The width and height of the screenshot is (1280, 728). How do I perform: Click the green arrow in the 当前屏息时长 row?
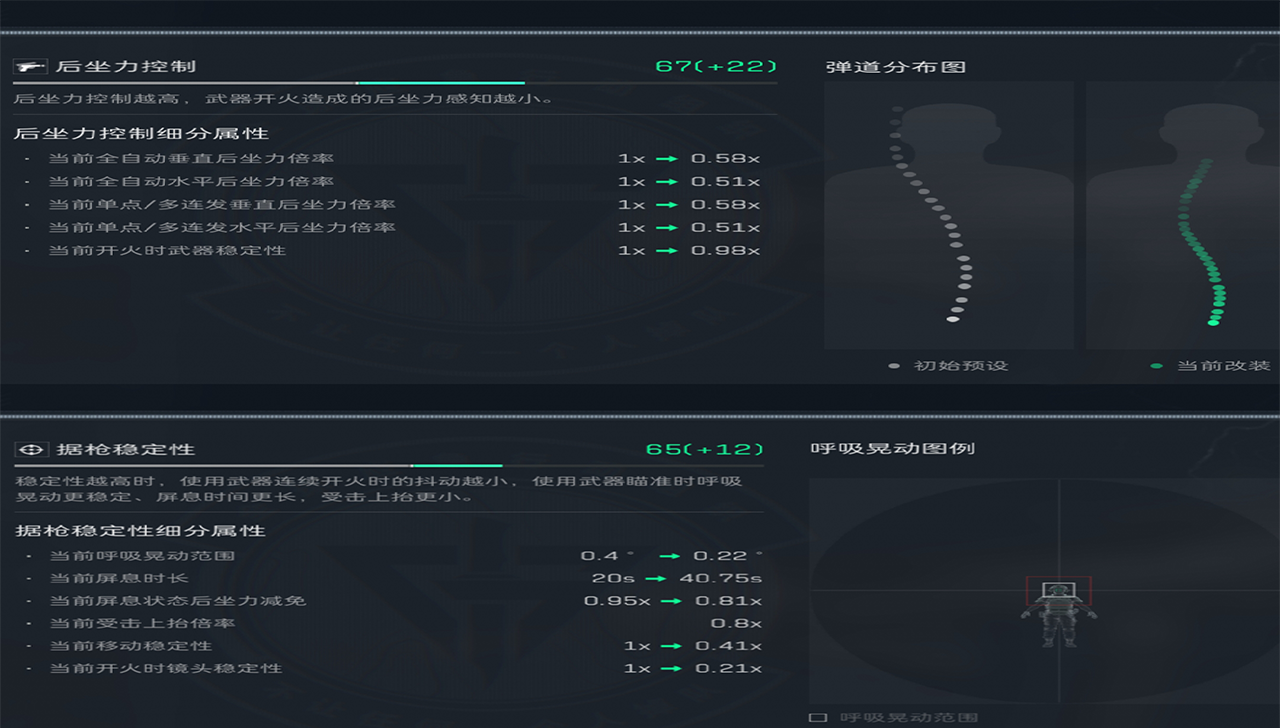656,578
